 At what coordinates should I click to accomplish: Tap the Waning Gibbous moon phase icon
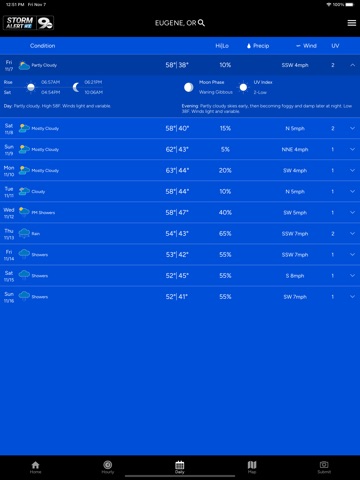coord(189,87)
